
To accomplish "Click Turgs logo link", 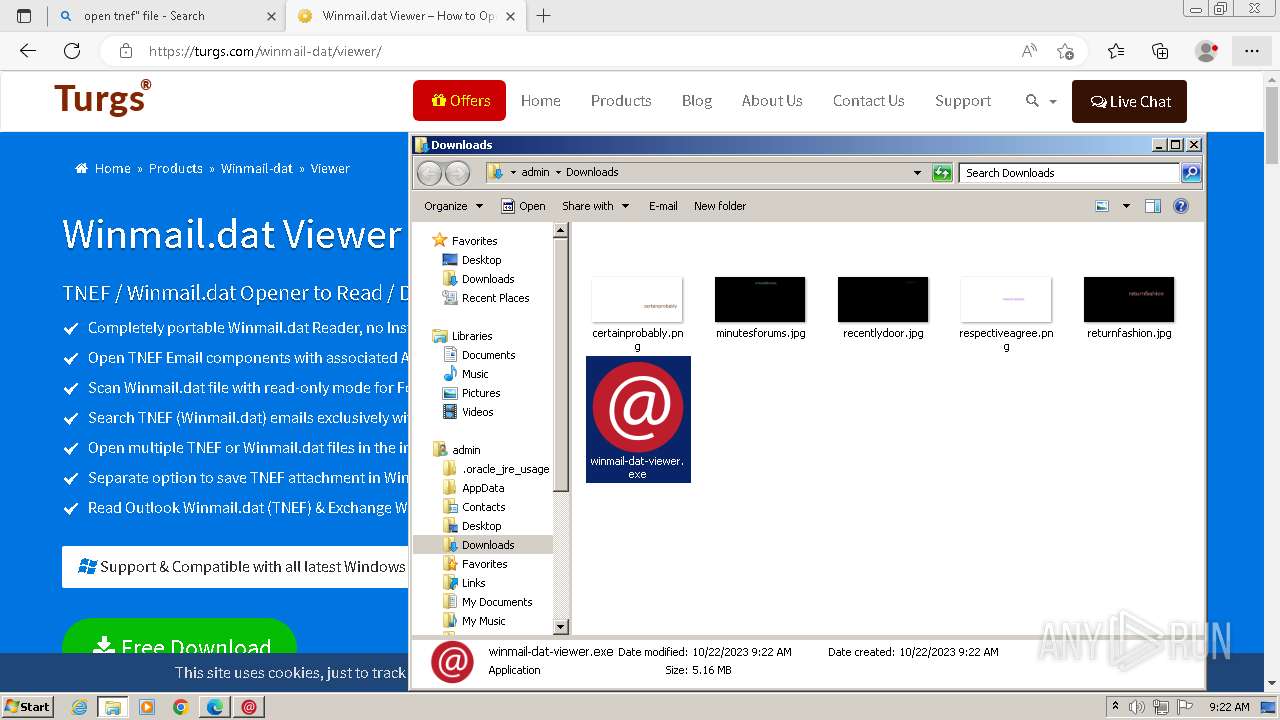I will [x=103, y=97].
